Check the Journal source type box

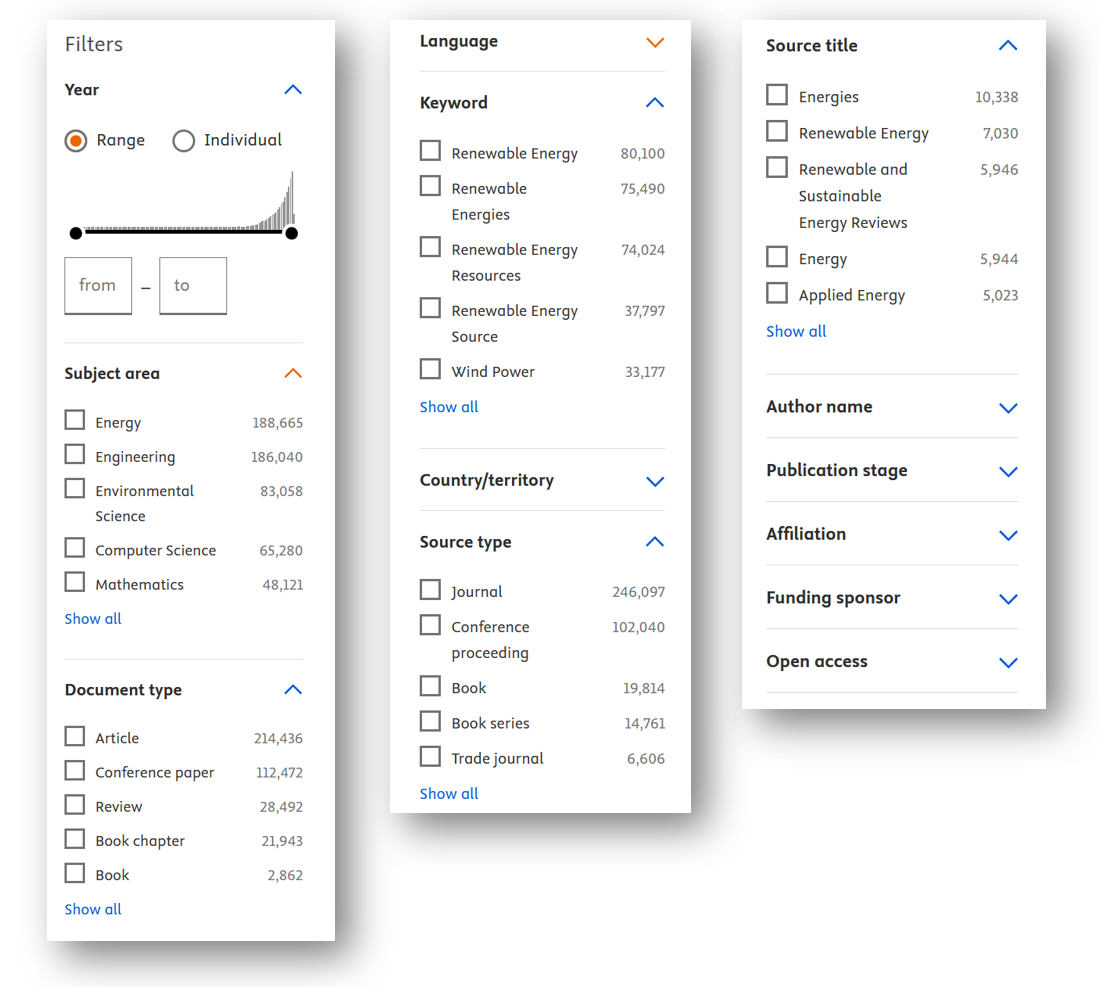pyautogui.click(x=430, y=590)
